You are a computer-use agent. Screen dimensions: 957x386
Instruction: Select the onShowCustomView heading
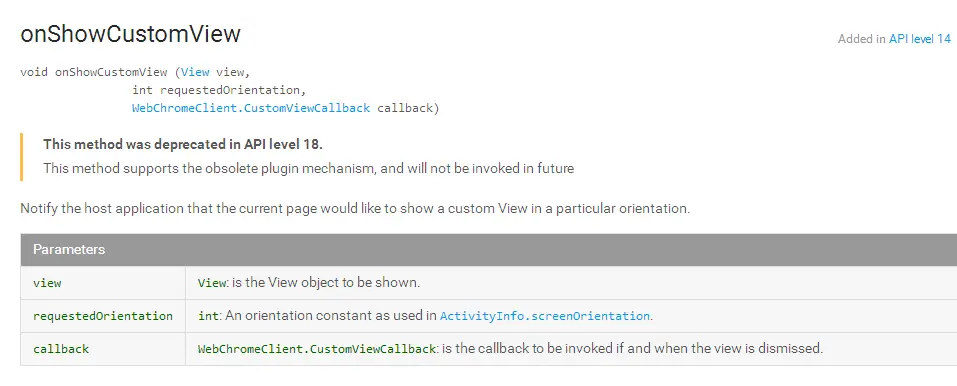pos(131,34)
